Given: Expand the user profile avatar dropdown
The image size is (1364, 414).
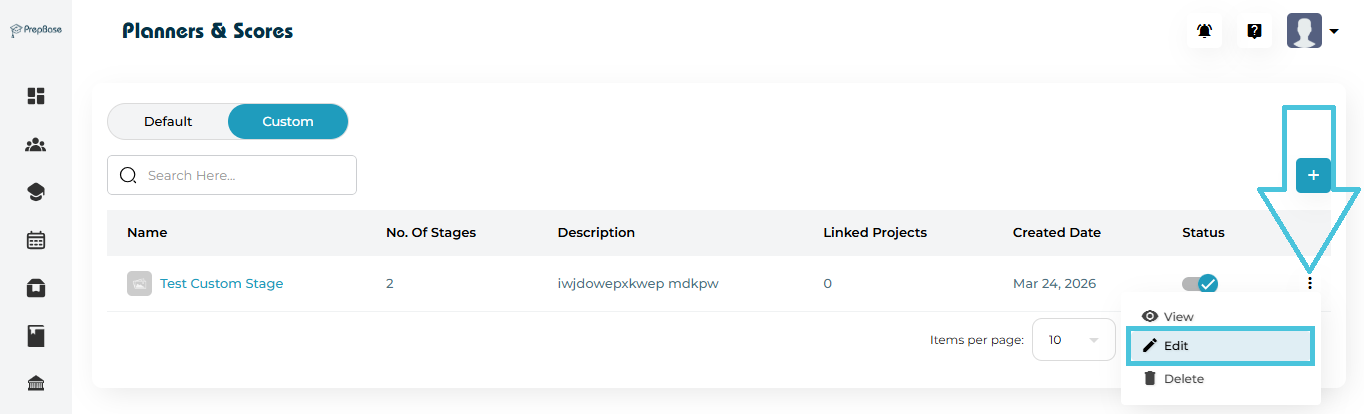Looking at the screenshot, I should click(1312, 31).
